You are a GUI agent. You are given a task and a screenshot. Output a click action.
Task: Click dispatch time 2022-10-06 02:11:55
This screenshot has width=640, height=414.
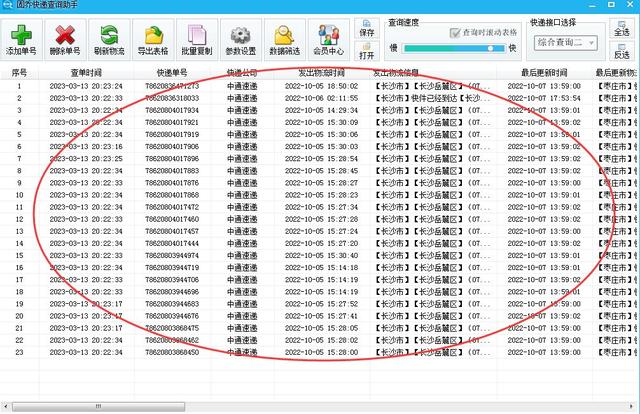pyautogui.click(x=321, y=98)
